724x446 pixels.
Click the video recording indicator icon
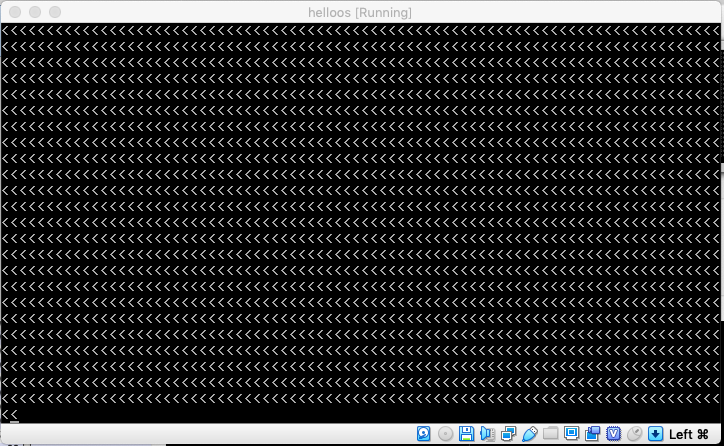[592, 434]
